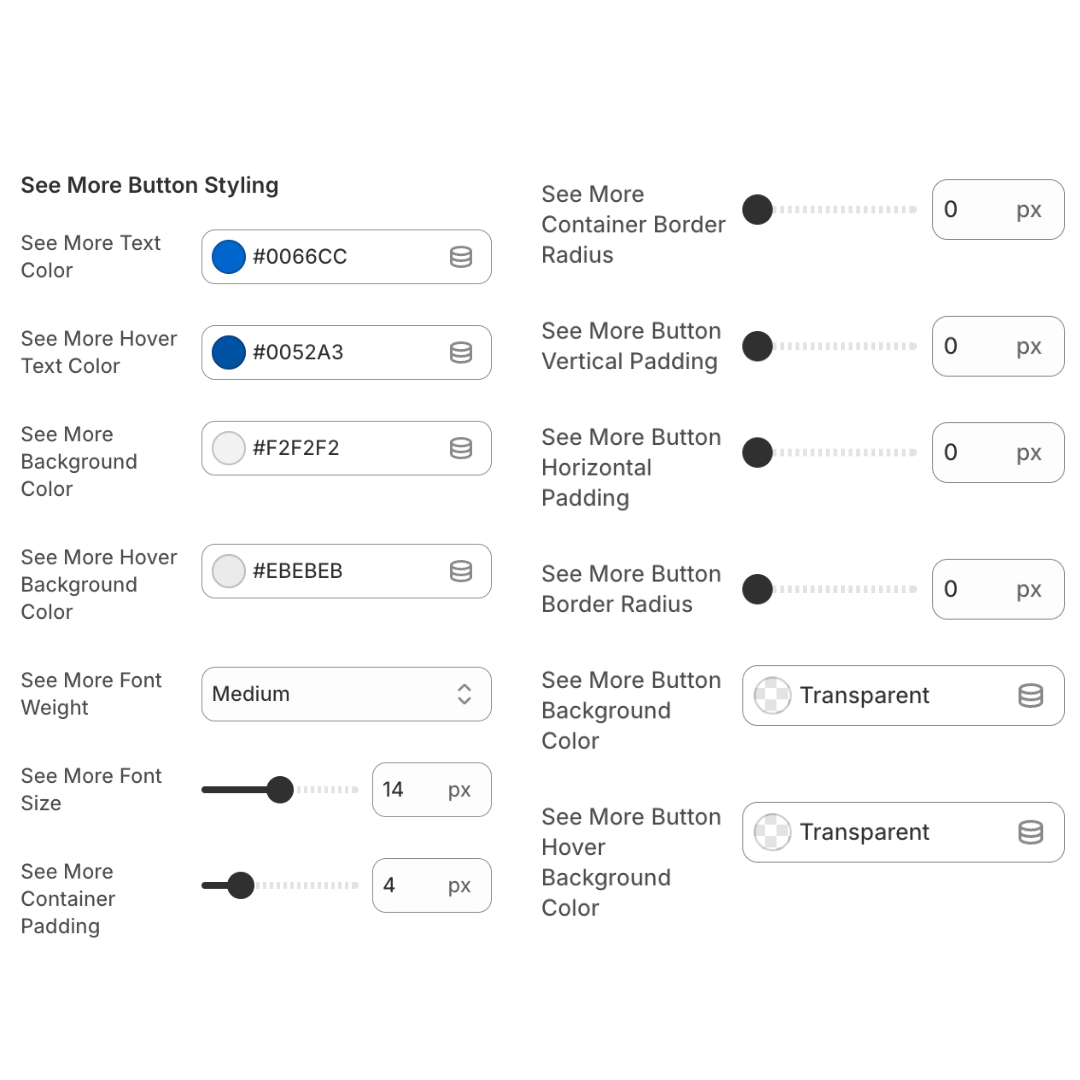Screen dimensions: 1080x1080
Task: Click the database icon next to #EBEBEB
Action: coord(461,571)
